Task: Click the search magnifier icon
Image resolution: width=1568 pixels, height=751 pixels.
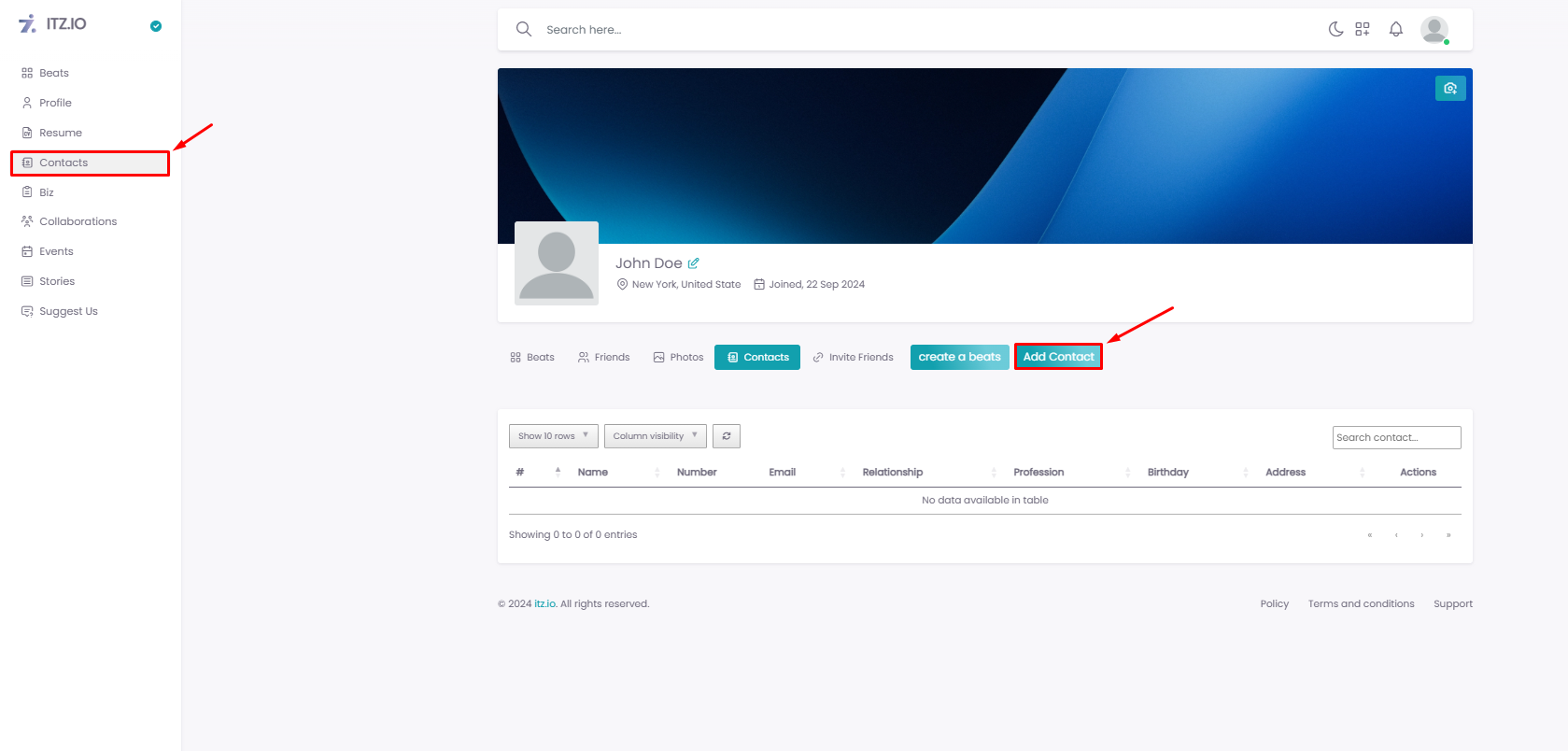Action: 524,30
